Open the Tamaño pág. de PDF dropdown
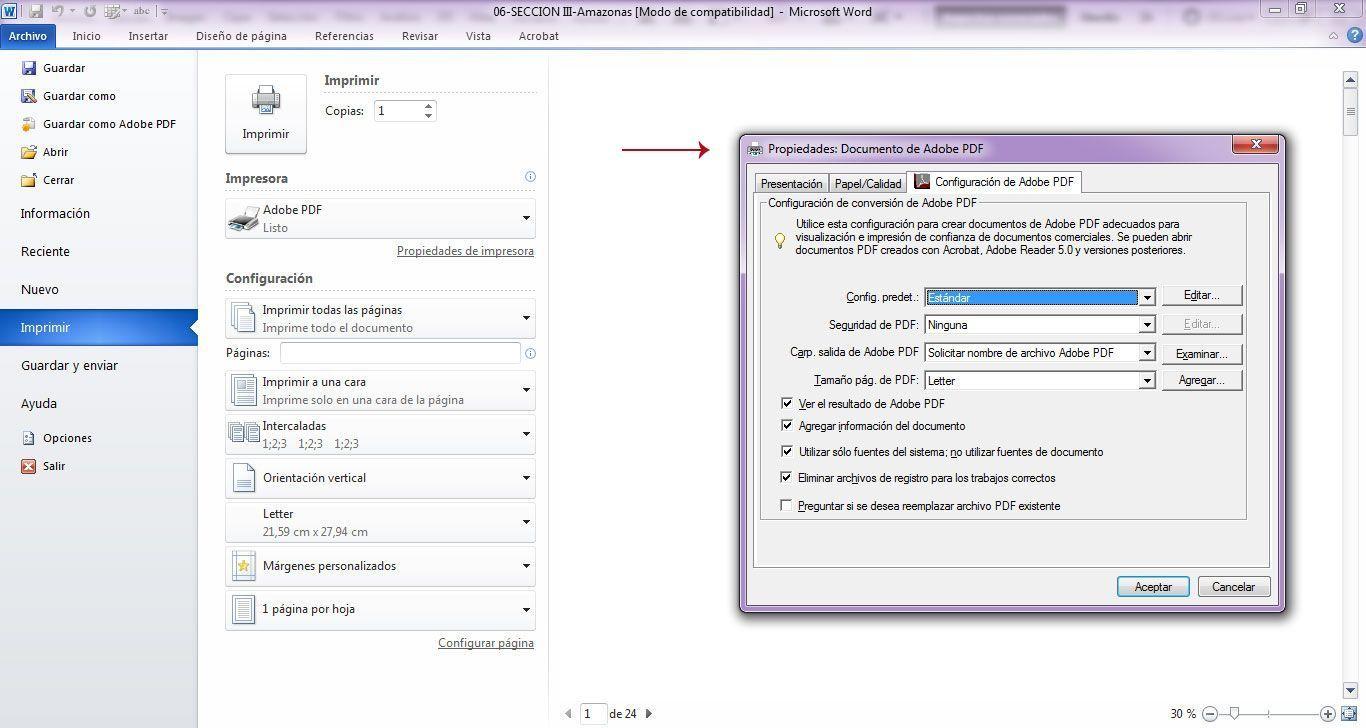Viewport: 1366px width, 728px height. tap(1146, 380)
